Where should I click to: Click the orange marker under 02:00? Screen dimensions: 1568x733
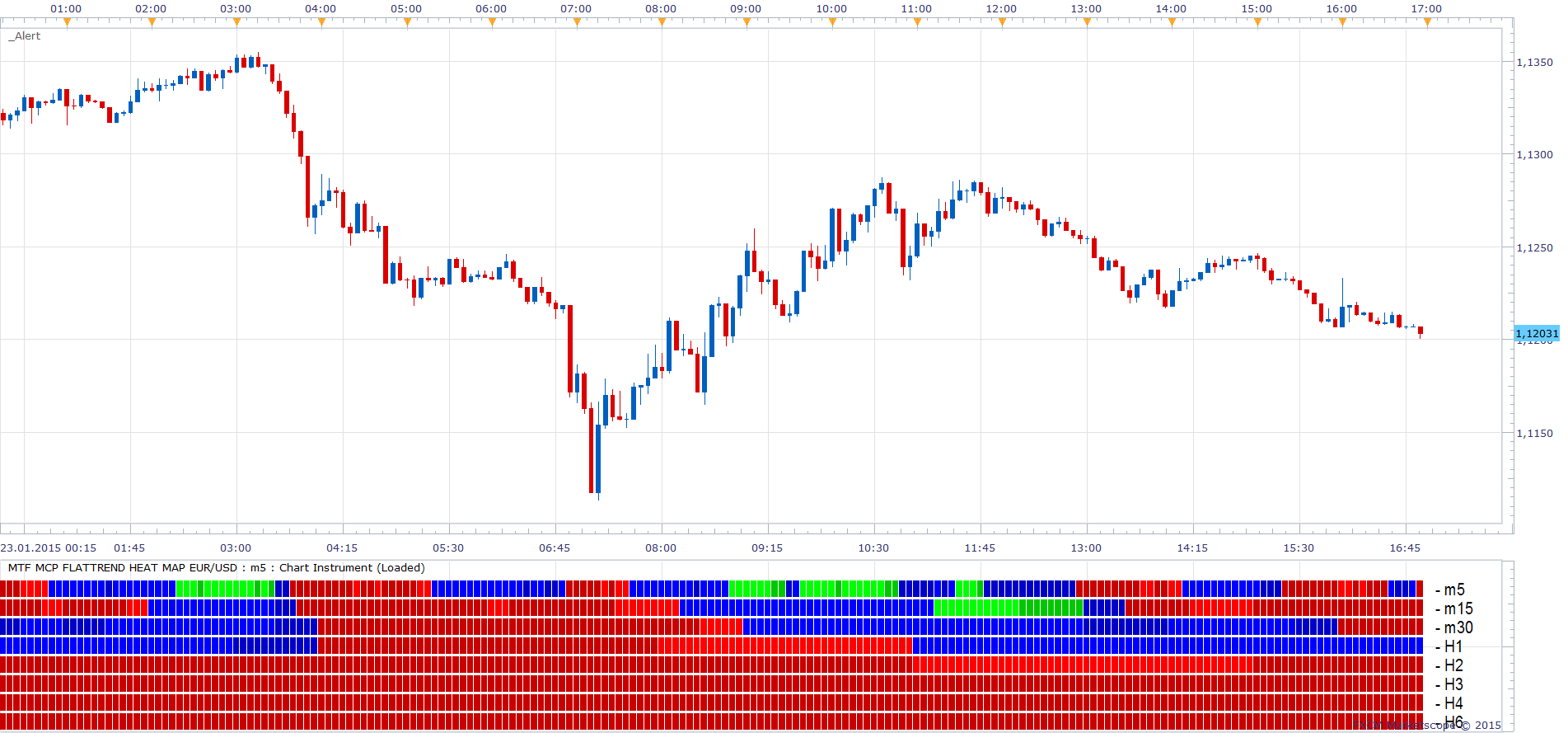point(152,22)
